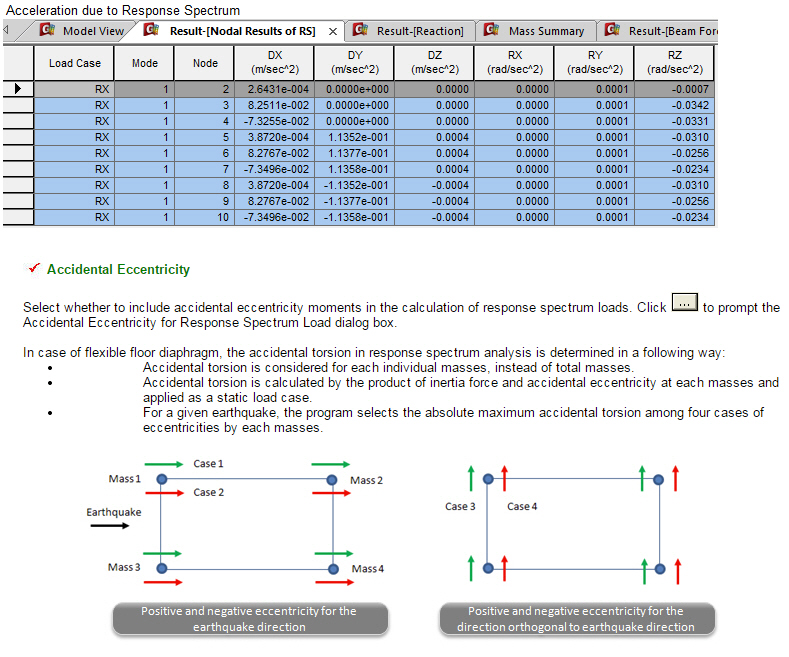Click the Mode column header
This screenshot has width=789, height=657.
click(144, 63)
